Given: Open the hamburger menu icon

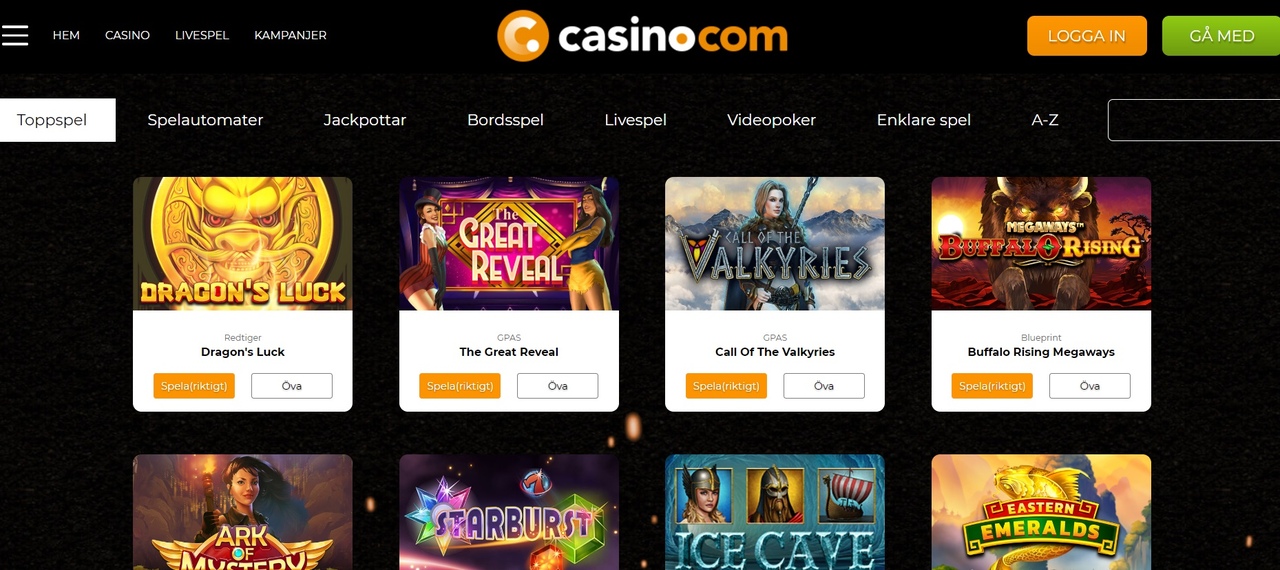Looking at the screenshot, I should pos(15,35).
